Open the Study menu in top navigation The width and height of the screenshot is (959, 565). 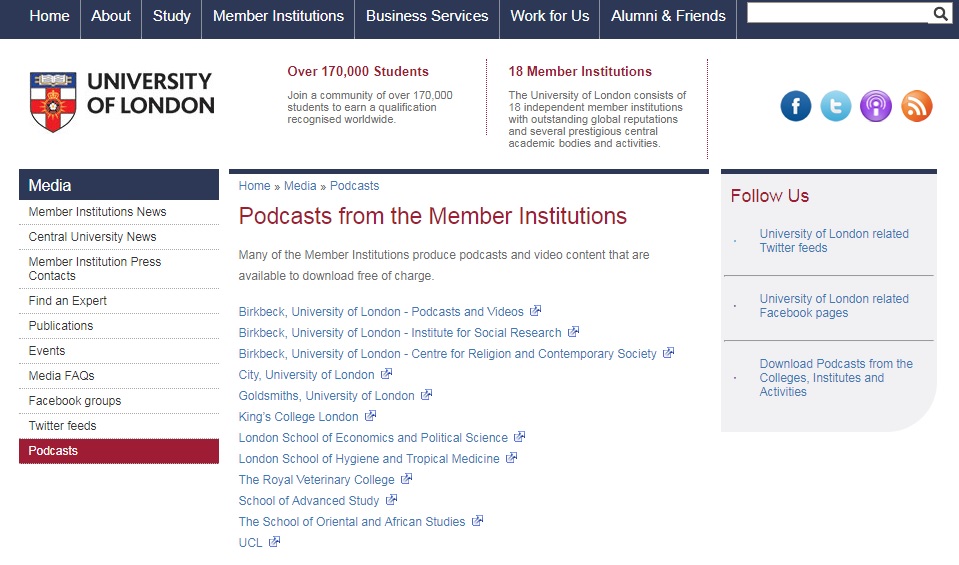coord(171,16)
